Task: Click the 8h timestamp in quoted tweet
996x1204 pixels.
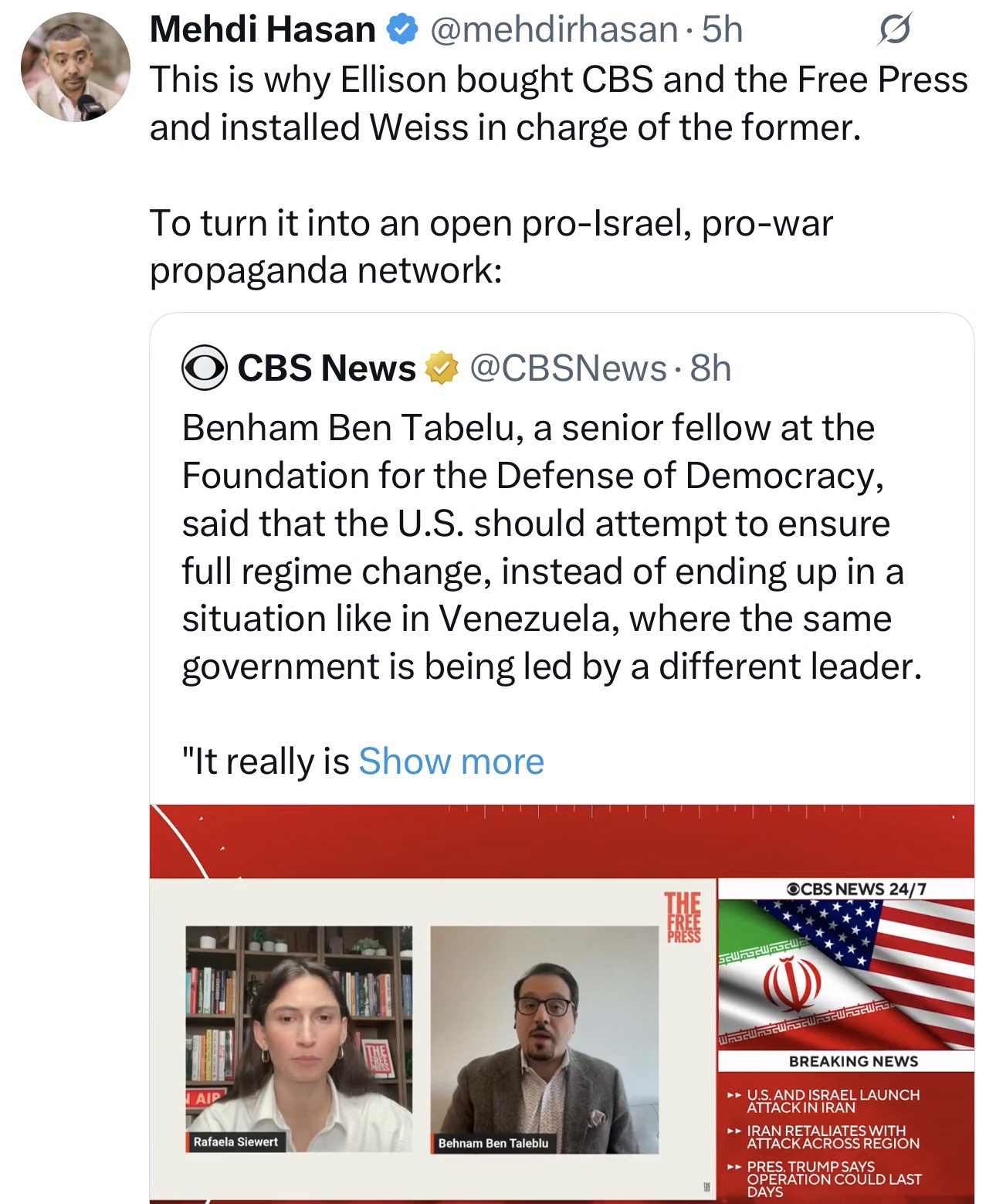Action: pyautogui.click(x=710, y=369)
